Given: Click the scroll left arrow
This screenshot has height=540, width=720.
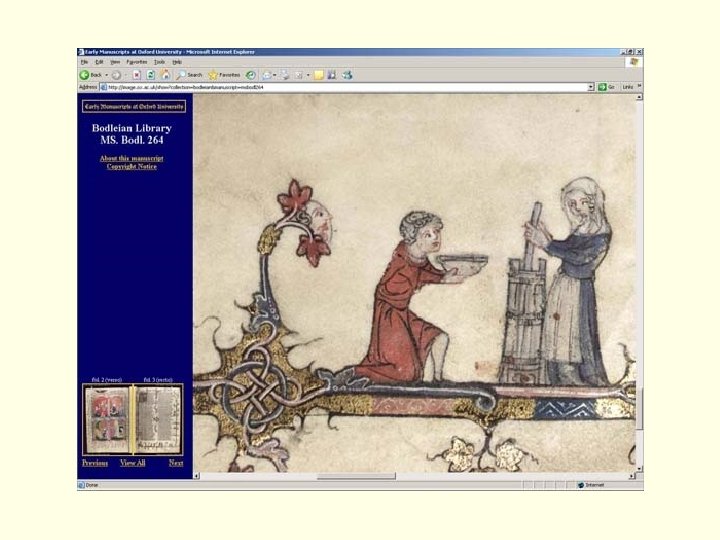Looking at the screenshot, I should 197,476.
